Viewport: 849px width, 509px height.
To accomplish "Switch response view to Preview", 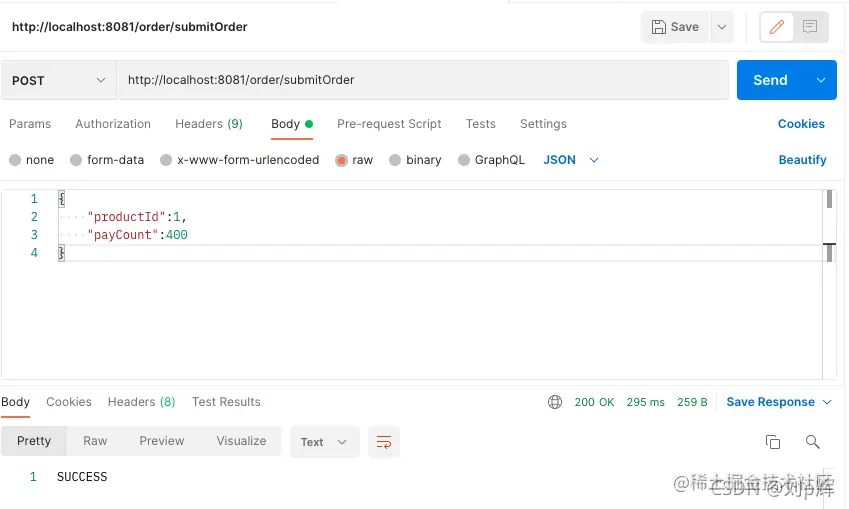I will pyautogui.click(x=161, y=441).
